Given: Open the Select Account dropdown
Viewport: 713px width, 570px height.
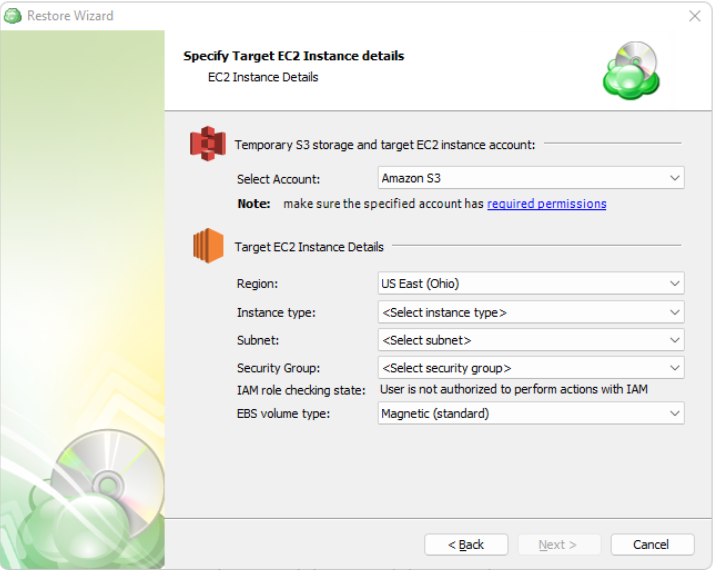Looking at the screenshot, I should [x=531, y=178].
